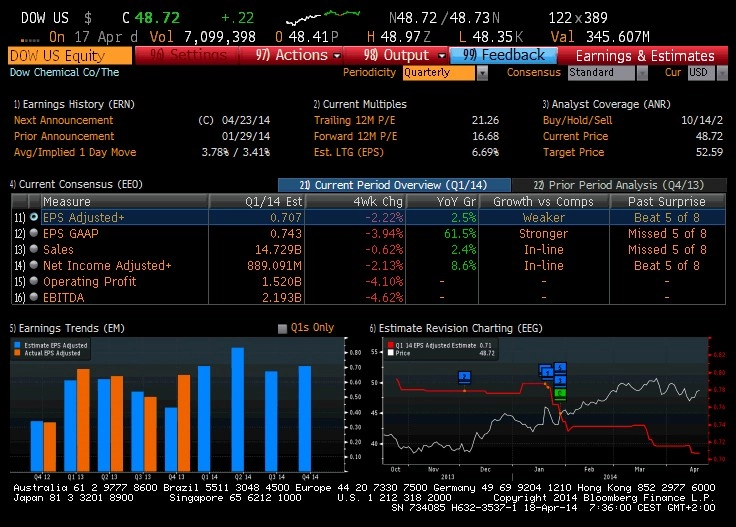Viewport: 736px width, 527px height.
Task: Click the green event flag on revision chart
Action: coord(560,393)
